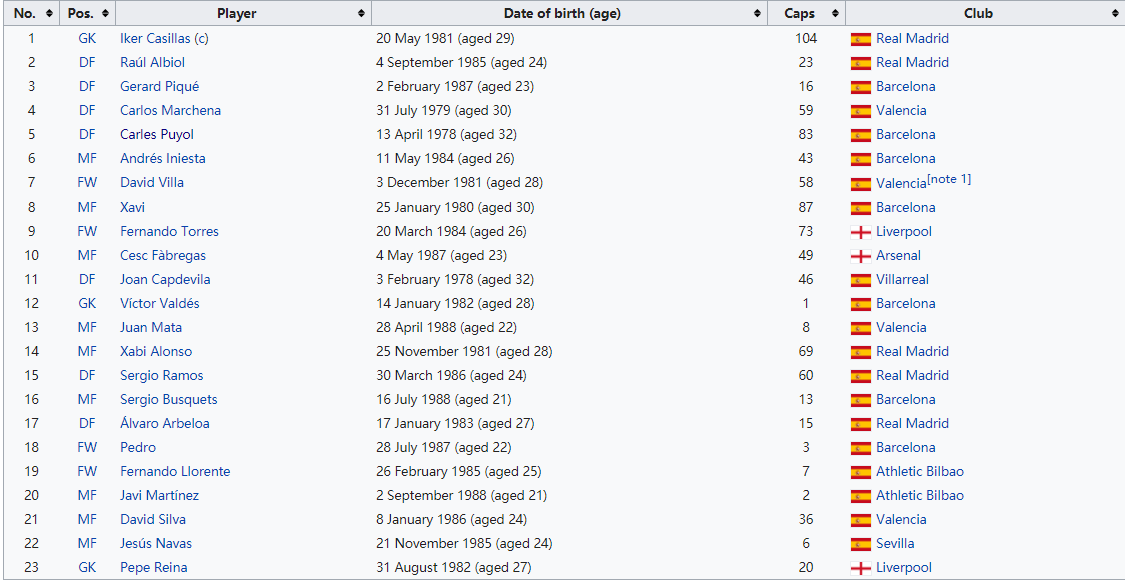Open GK position link for Casillas
The image size is (1125, 583).
[x=87, y=39]
